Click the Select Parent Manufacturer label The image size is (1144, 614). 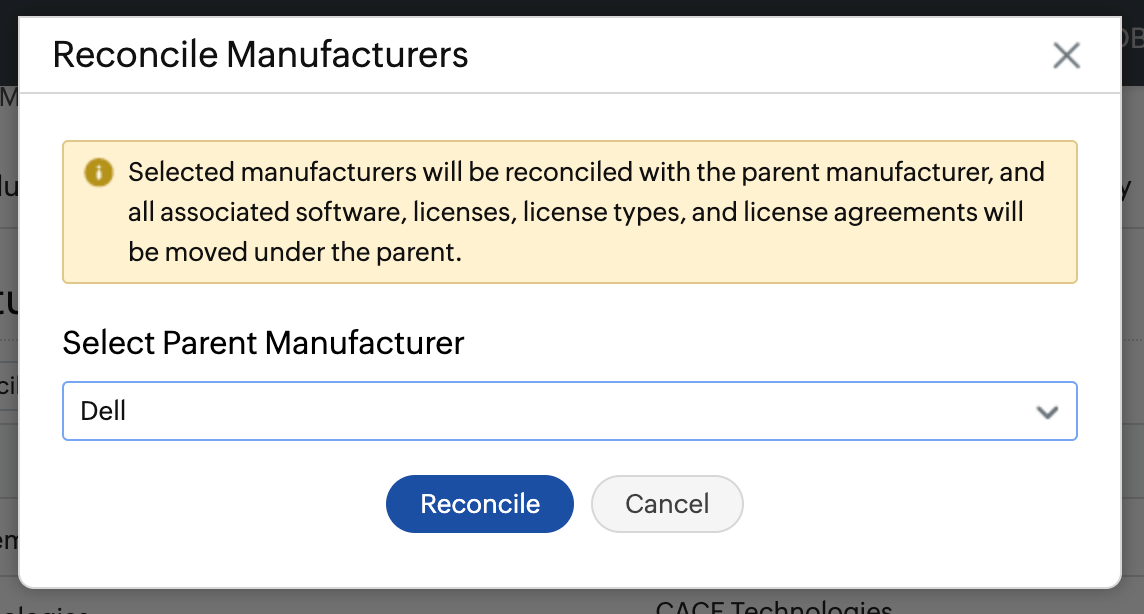tap(263, 344)
